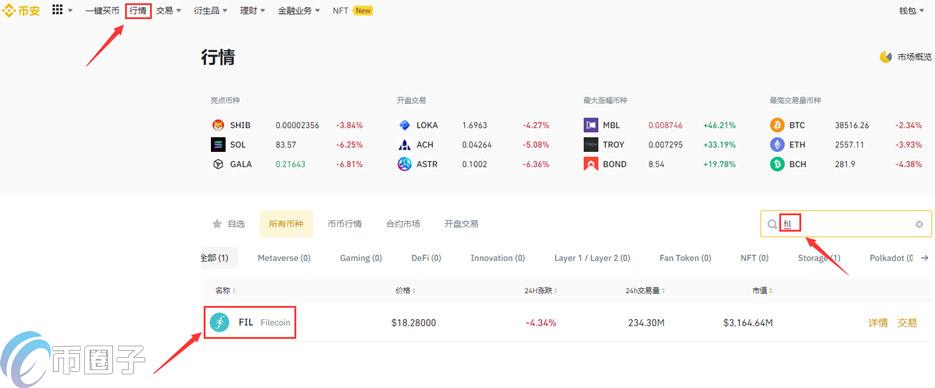Screen dimensions: 935x388
Task: Switch to the 币币行情 tab
Action: click(x=345, y=224)
